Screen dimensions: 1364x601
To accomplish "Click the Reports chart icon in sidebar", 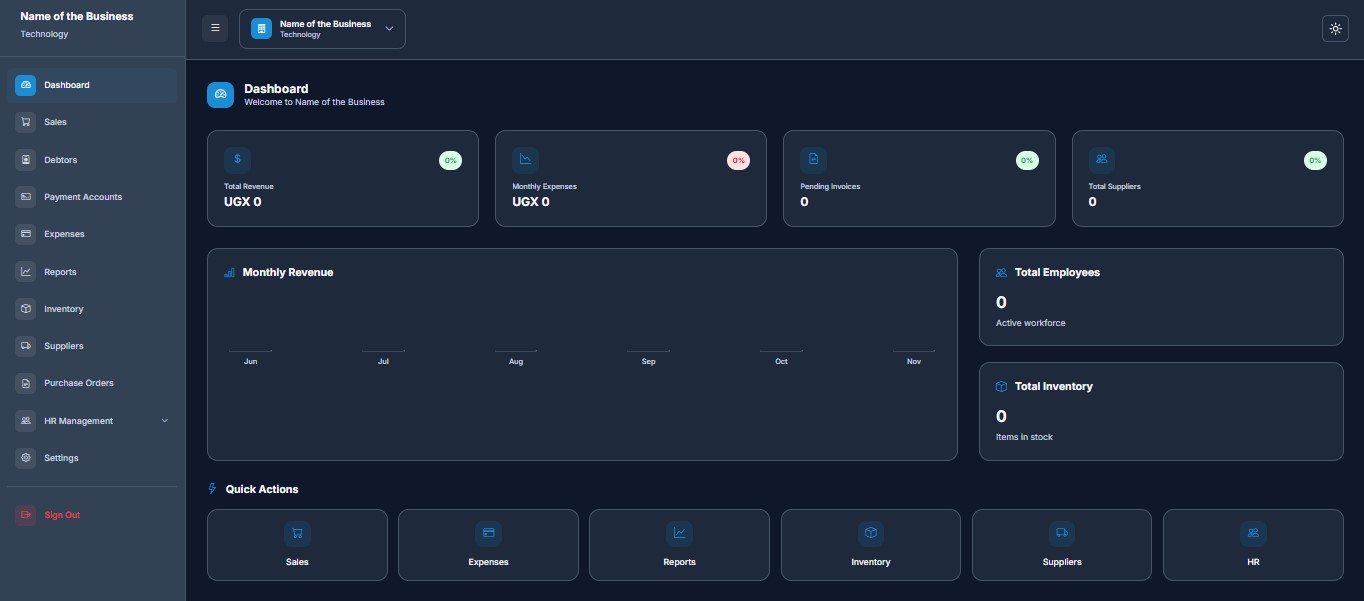I will [x=25, y=272].
